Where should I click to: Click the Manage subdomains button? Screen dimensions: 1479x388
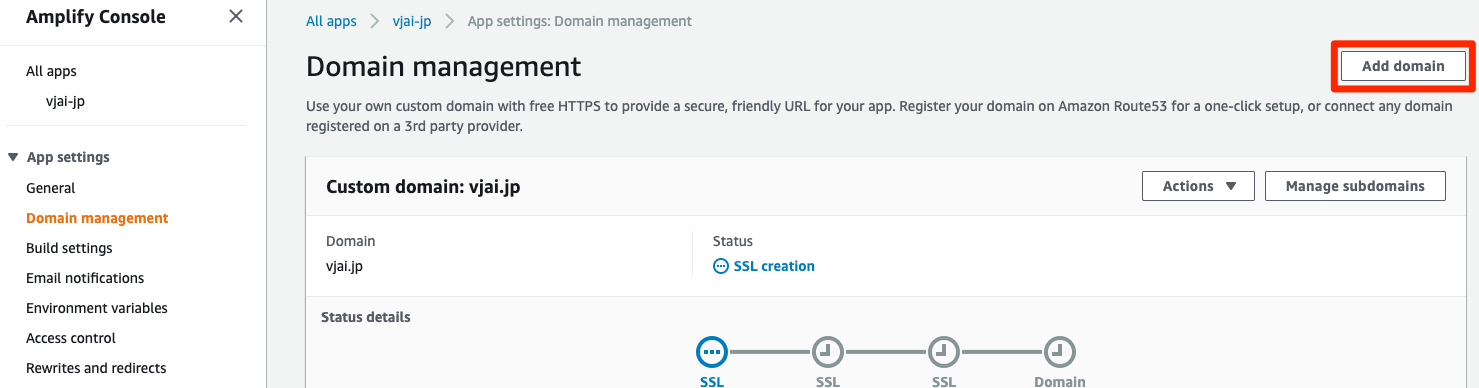point(1355,186)
